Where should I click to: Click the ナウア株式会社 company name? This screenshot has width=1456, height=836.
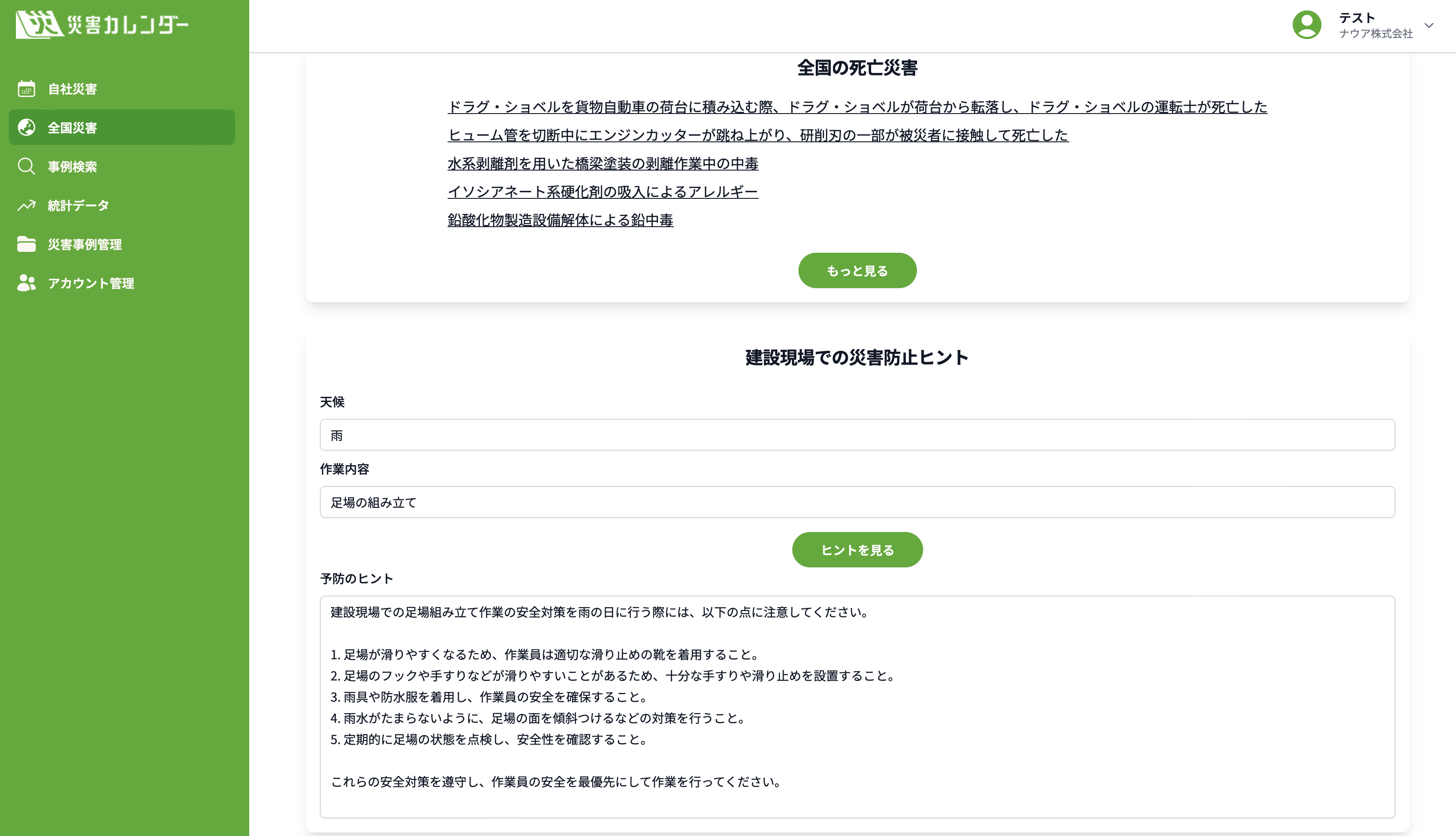coord(1376,34)
